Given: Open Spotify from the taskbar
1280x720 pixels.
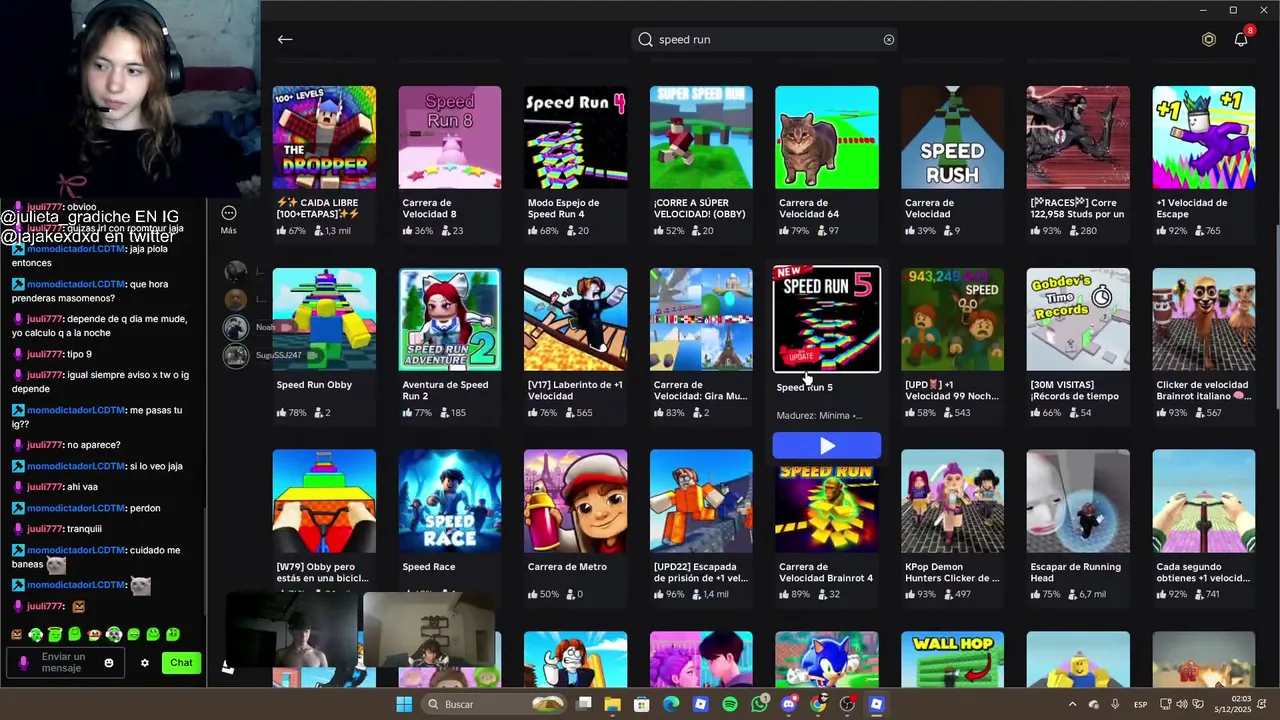Looking at the screenshot, I should coord(730,704).
